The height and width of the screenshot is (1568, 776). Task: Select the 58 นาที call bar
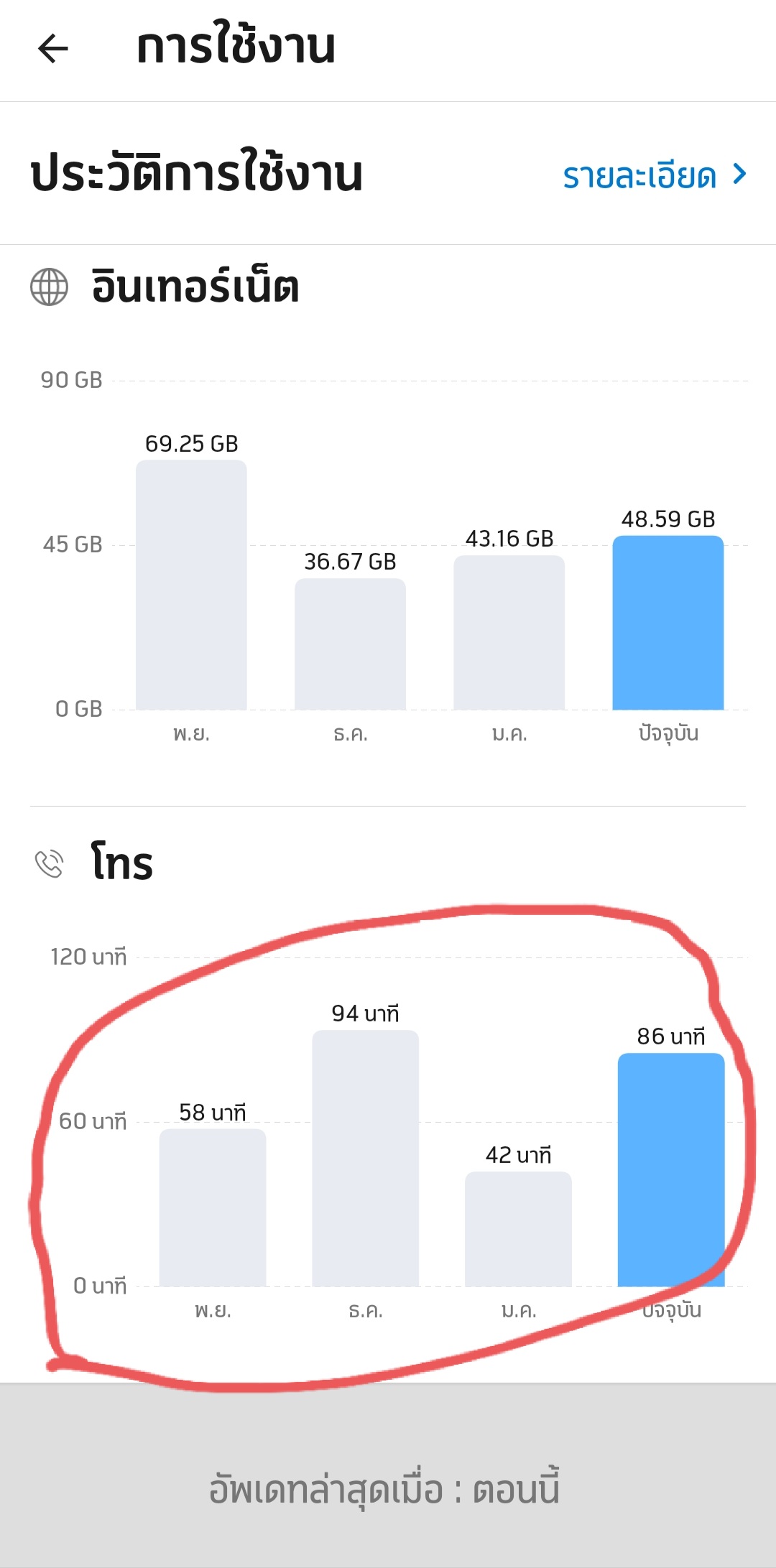click(x=213, y=1207)
